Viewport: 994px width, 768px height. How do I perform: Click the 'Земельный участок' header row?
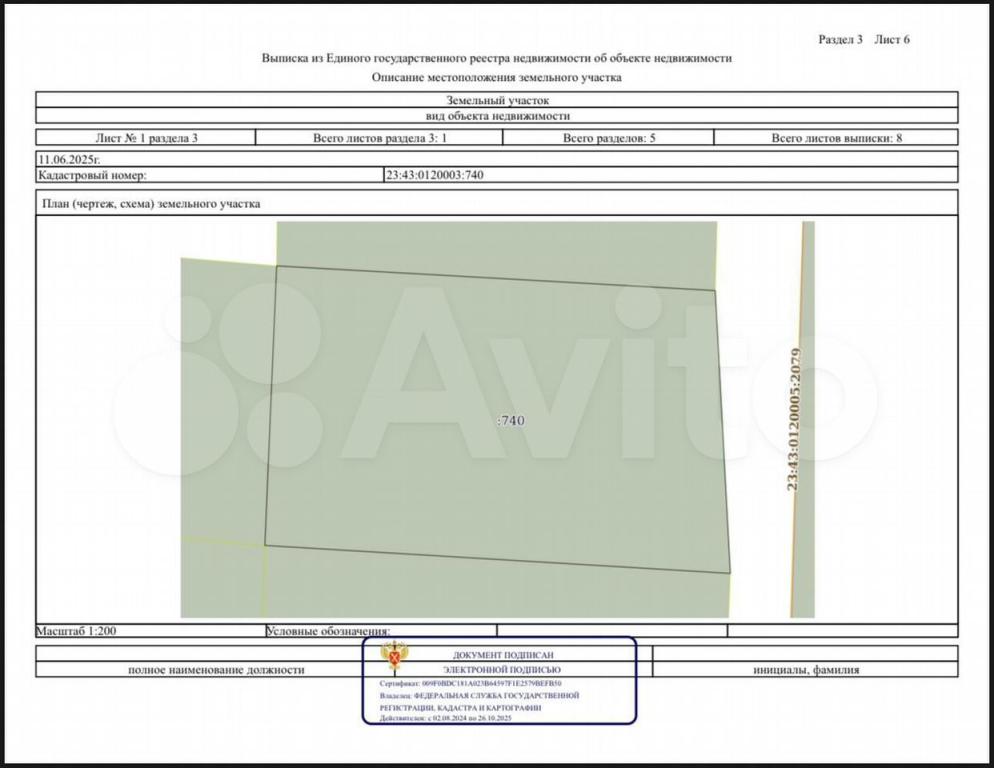click(497, 100)
